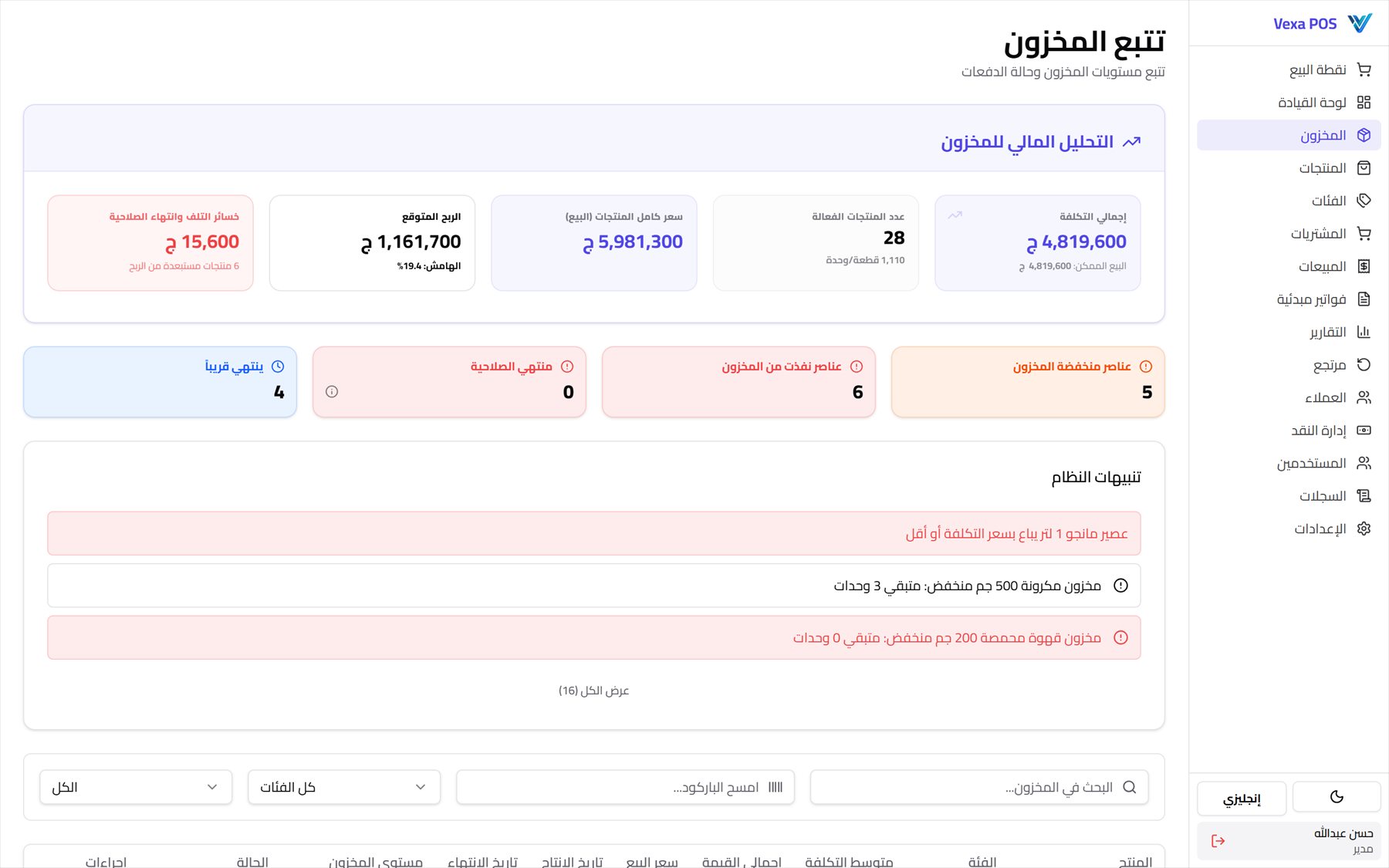
Task: Click the logout icon beside حسن عبدالله
Action: [1218, 841]
